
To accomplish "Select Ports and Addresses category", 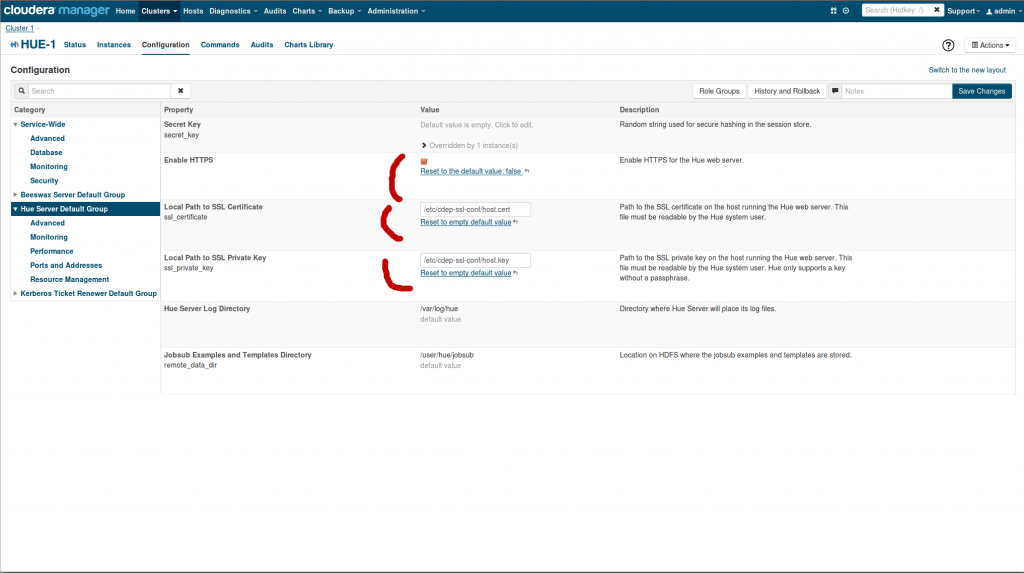I will (x=66, y=265).
